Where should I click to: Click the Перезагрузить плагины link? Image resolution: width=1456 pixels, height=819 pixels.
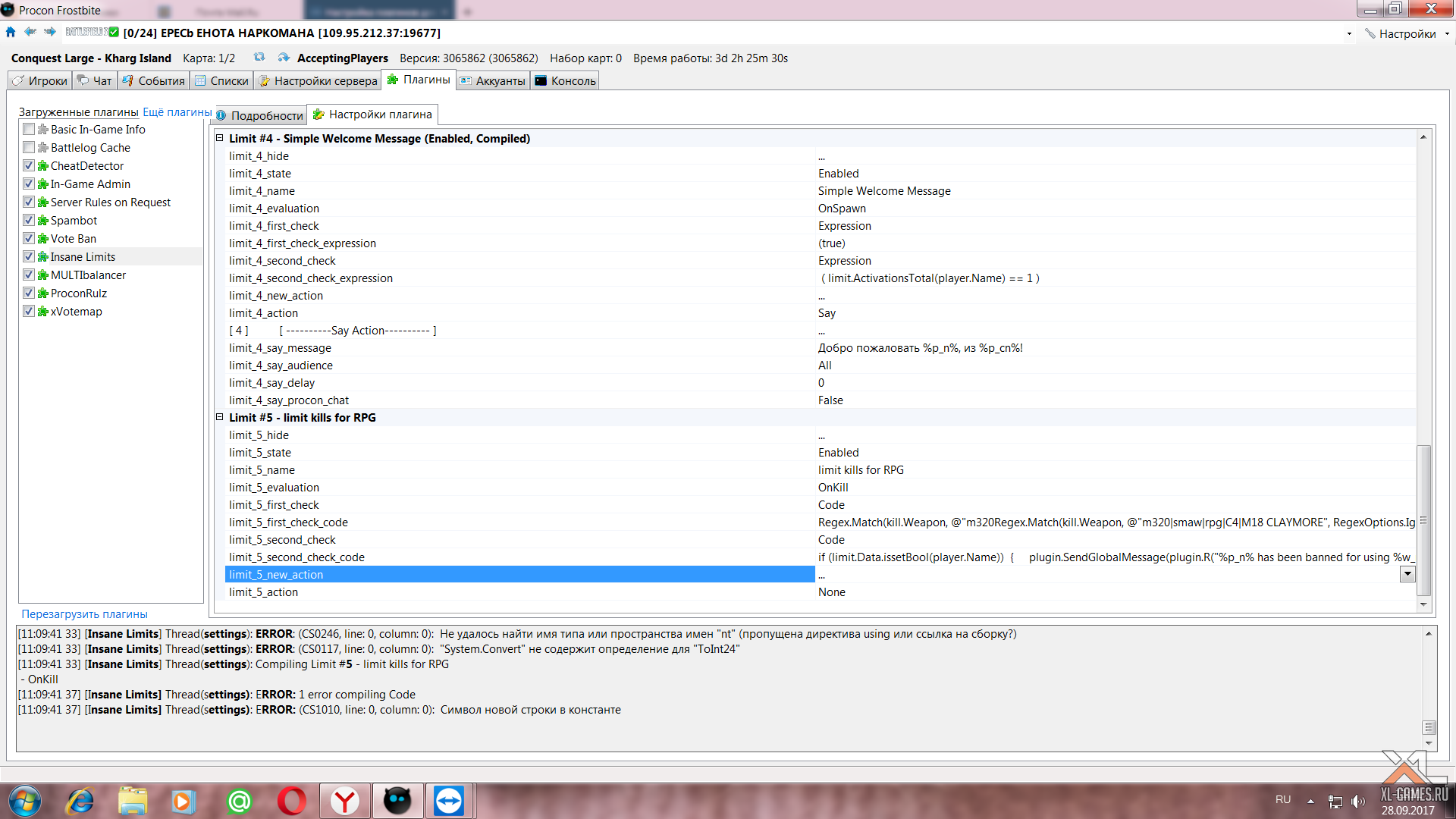coord(84,614)
